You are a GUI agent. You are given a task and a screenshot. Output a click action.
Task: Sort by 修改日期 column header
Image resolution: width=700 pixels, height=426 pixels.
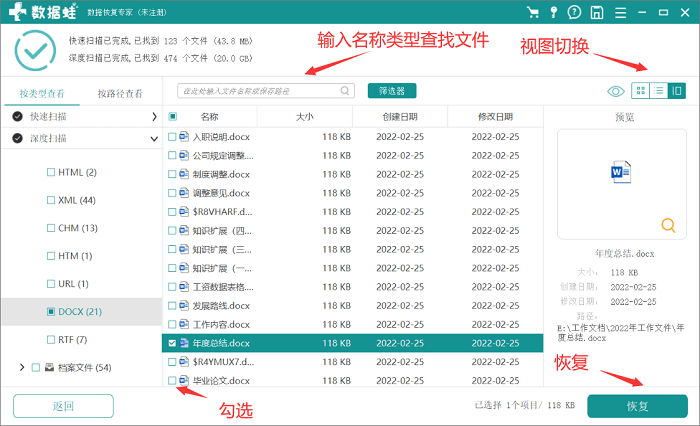(495, 117)
